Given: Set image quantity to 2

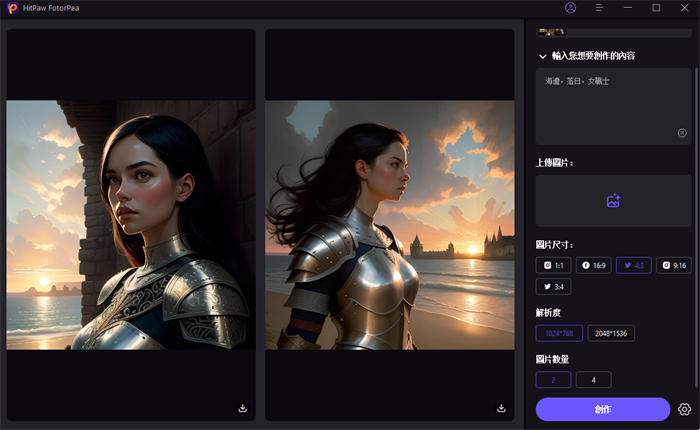Looking at the screenshot, I should click(x=553, y=380).
